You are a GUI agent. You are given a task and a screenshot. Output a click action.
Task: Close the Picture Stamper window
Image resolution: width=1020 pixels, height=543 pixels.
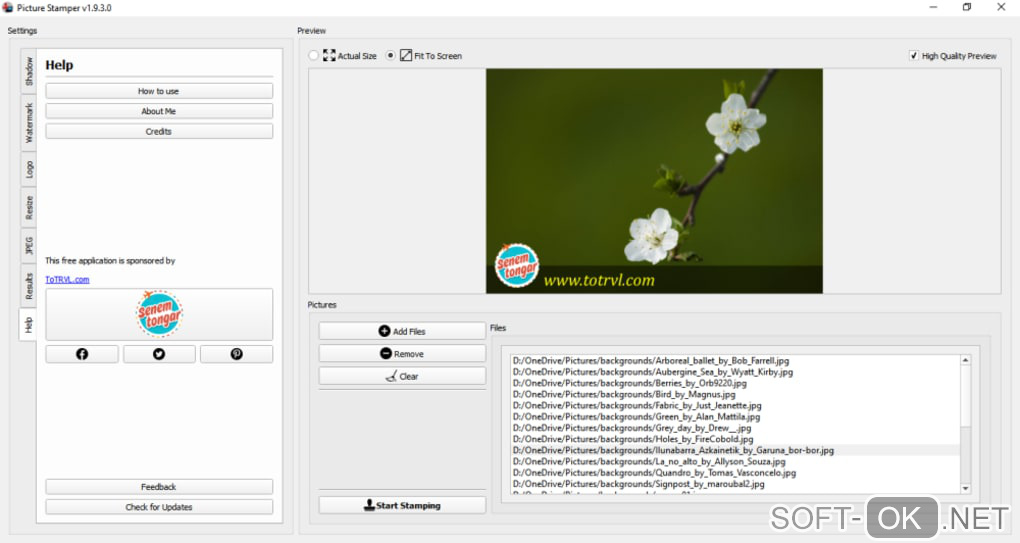click(x=1001, y=7)
